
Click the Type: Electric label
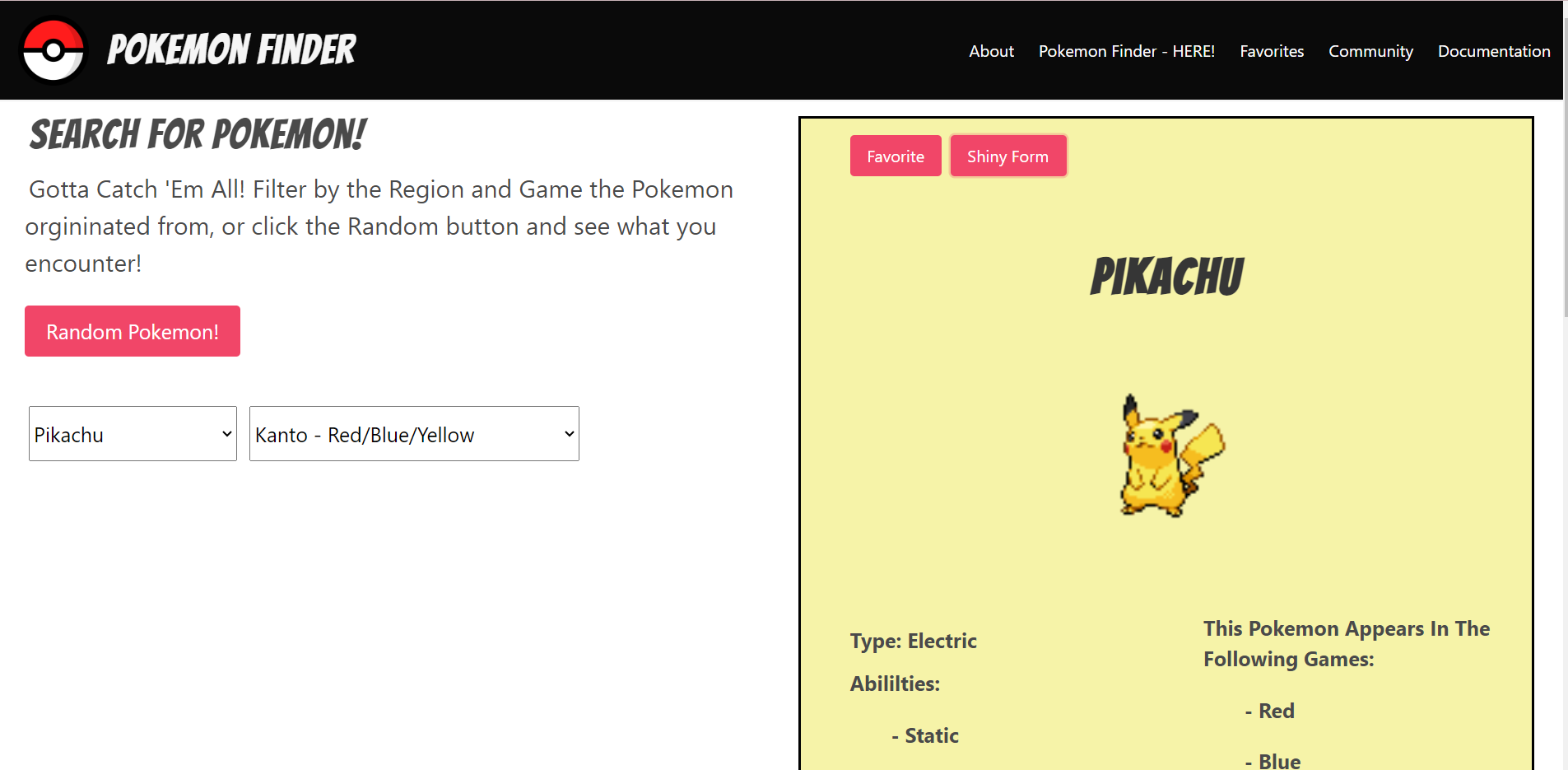click(913, 641)
